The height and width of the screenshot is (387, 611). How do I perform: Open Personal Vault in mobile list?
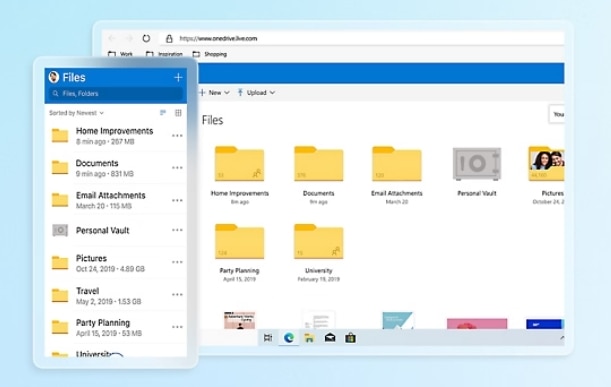pos(116,230)
